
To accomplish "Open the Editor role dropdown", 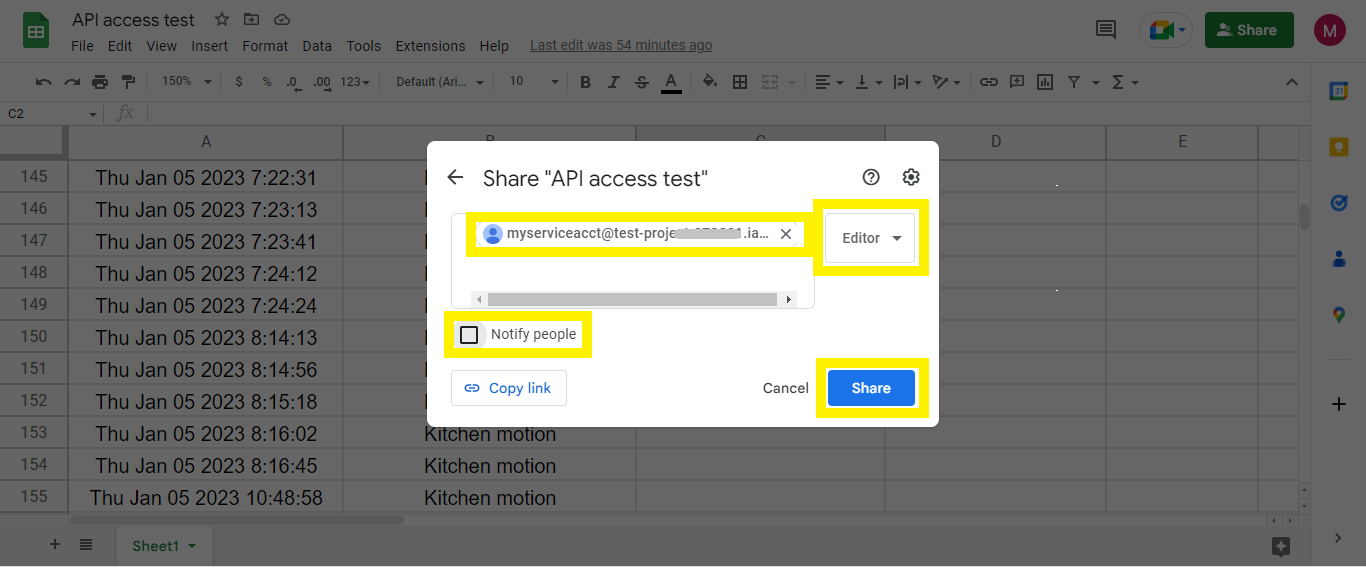I will click(x=870, y=238).
